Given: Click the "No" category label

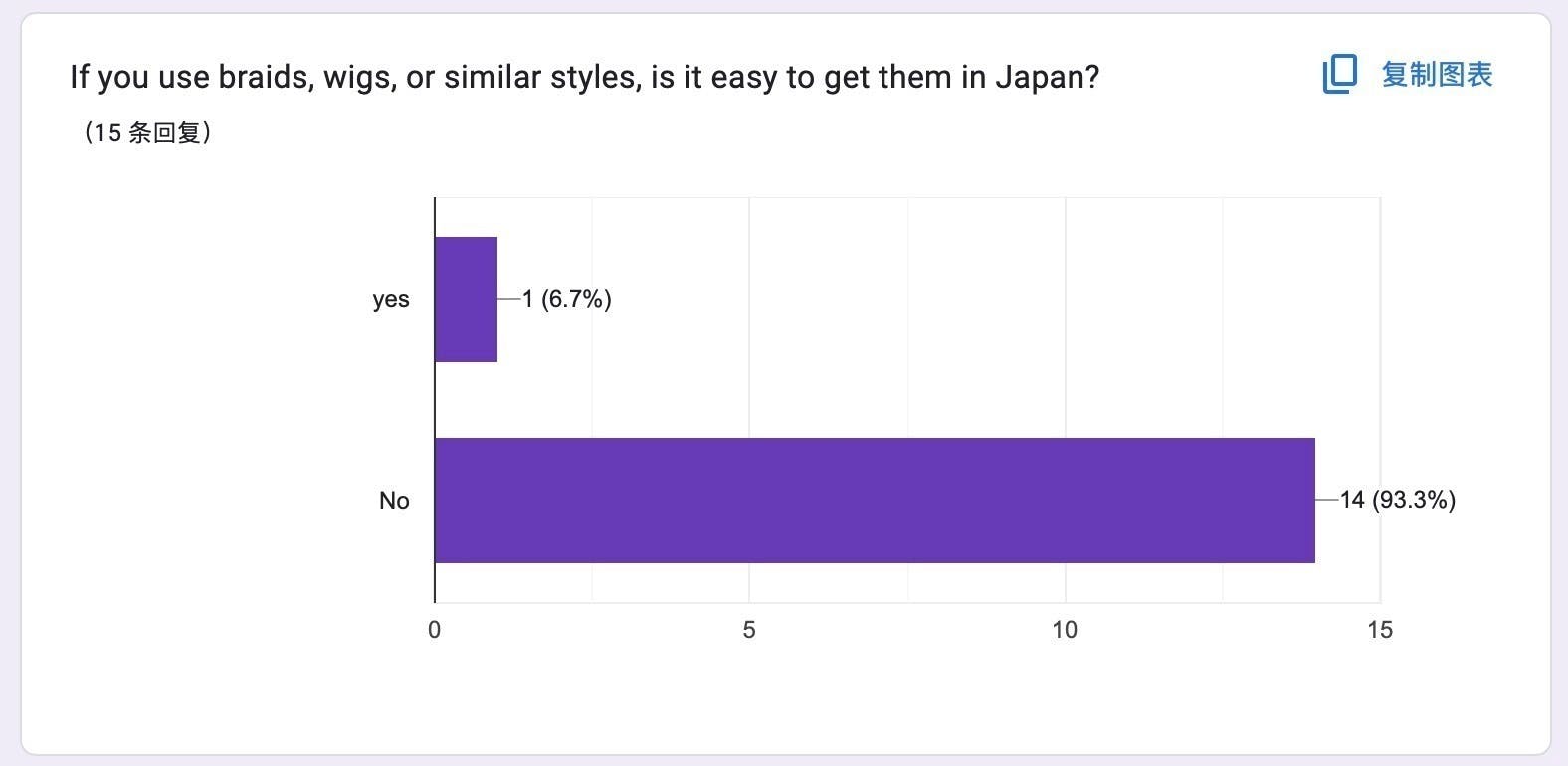Looking at the screenshot, I should [394, 501].
